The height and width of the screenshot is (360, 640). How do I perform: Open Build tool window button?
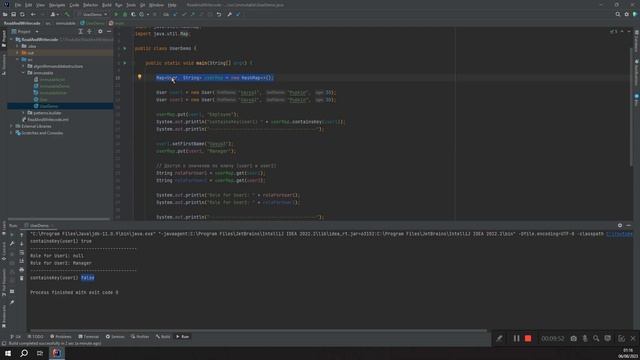click(x=163, y=337)
